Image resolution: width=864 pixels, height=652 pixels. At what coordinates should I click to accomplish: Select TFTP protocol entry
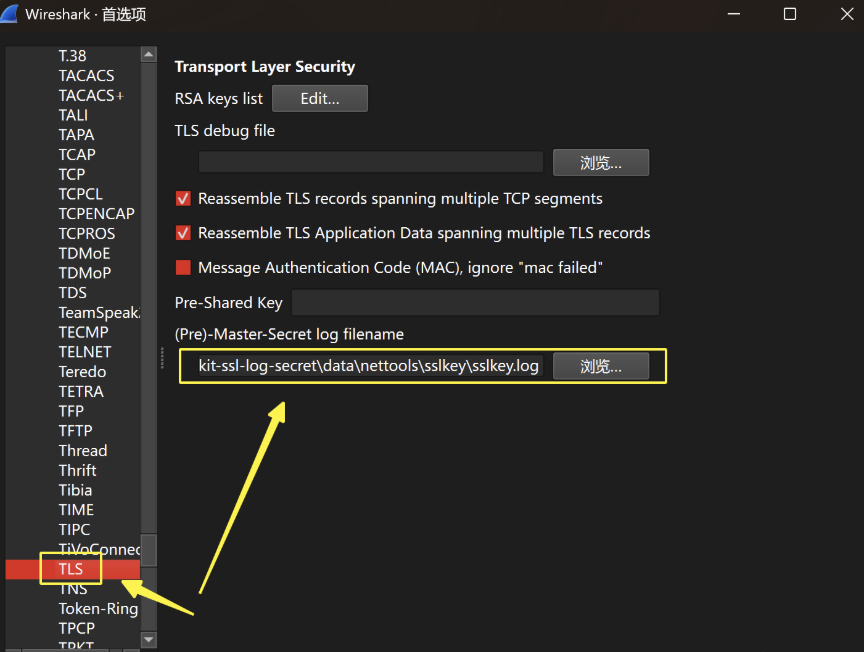(x=75, y=431)
